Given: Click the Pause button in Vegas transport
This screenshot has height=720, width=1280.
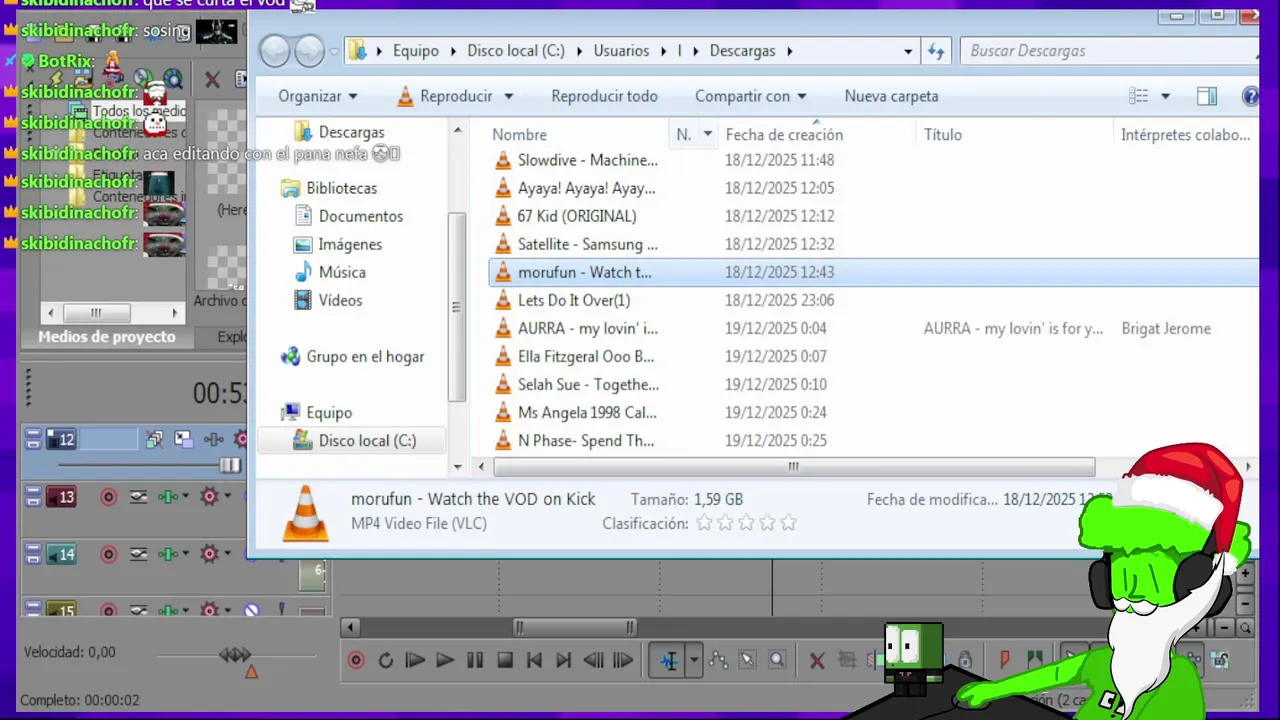Looking at the screenshot, I should pos(475,660).
